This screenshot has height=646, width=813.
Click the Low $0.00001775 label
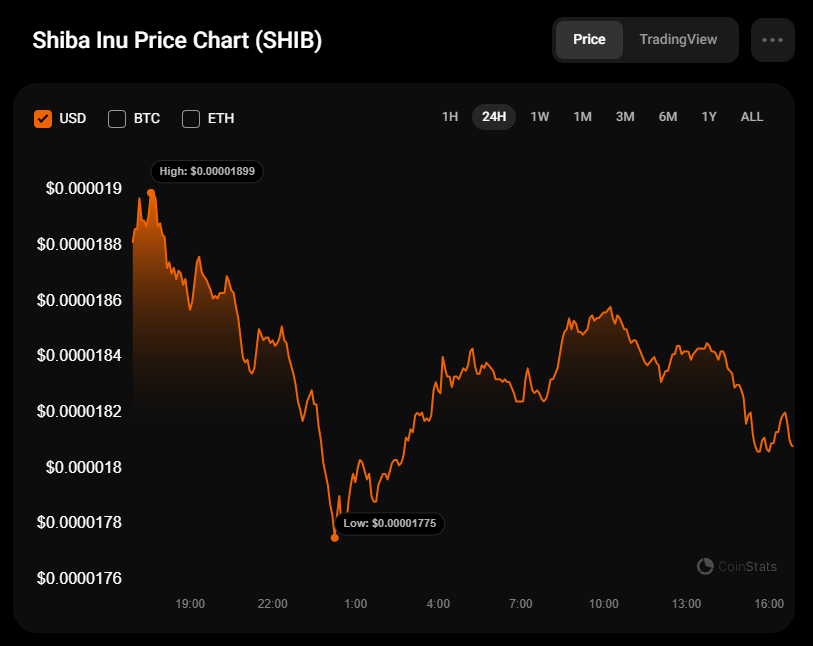tap(389, 523)
